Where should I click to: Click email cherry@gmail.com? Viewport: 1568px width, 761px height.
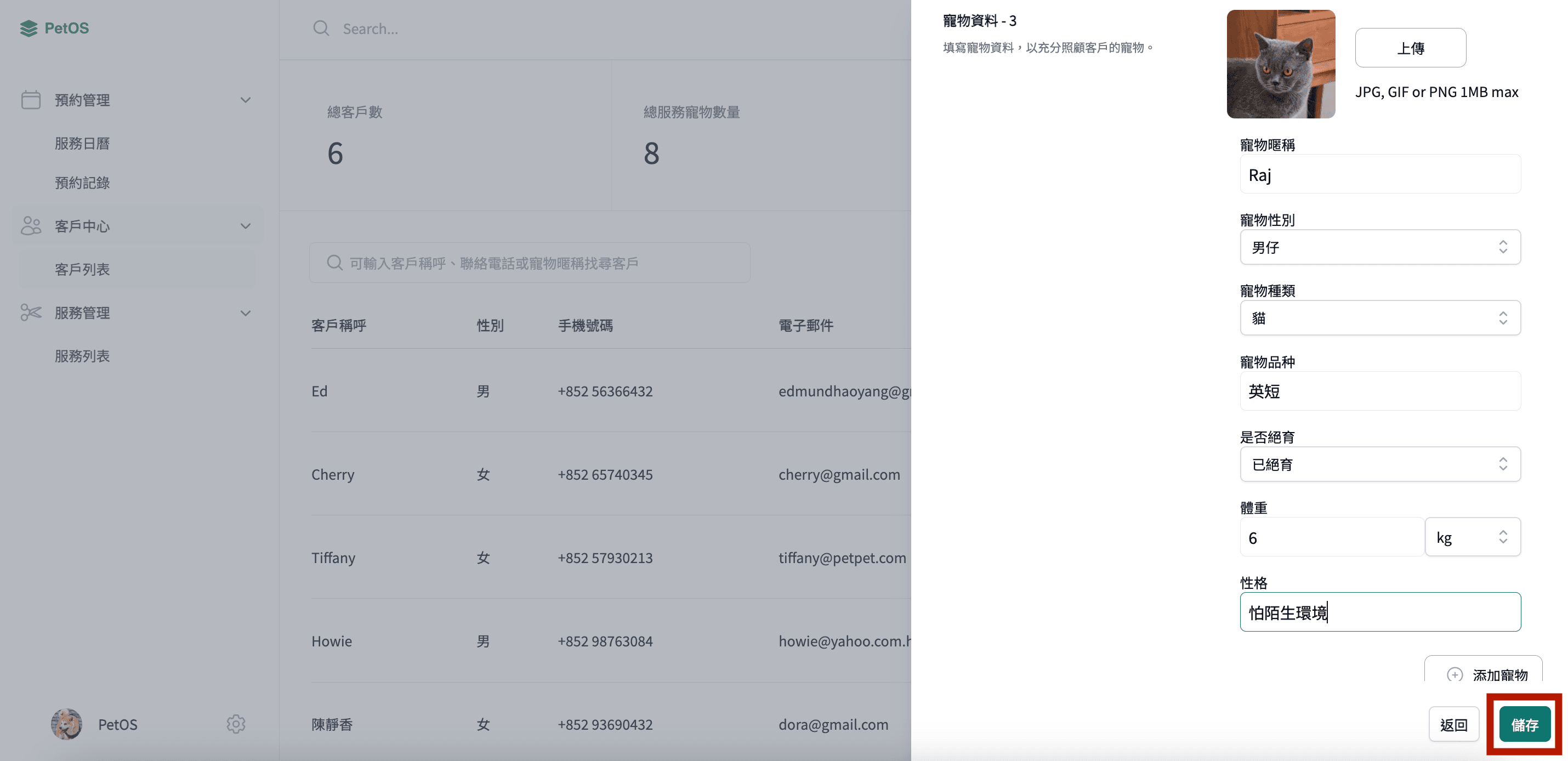pyautogui.click(x=839, y=474)
